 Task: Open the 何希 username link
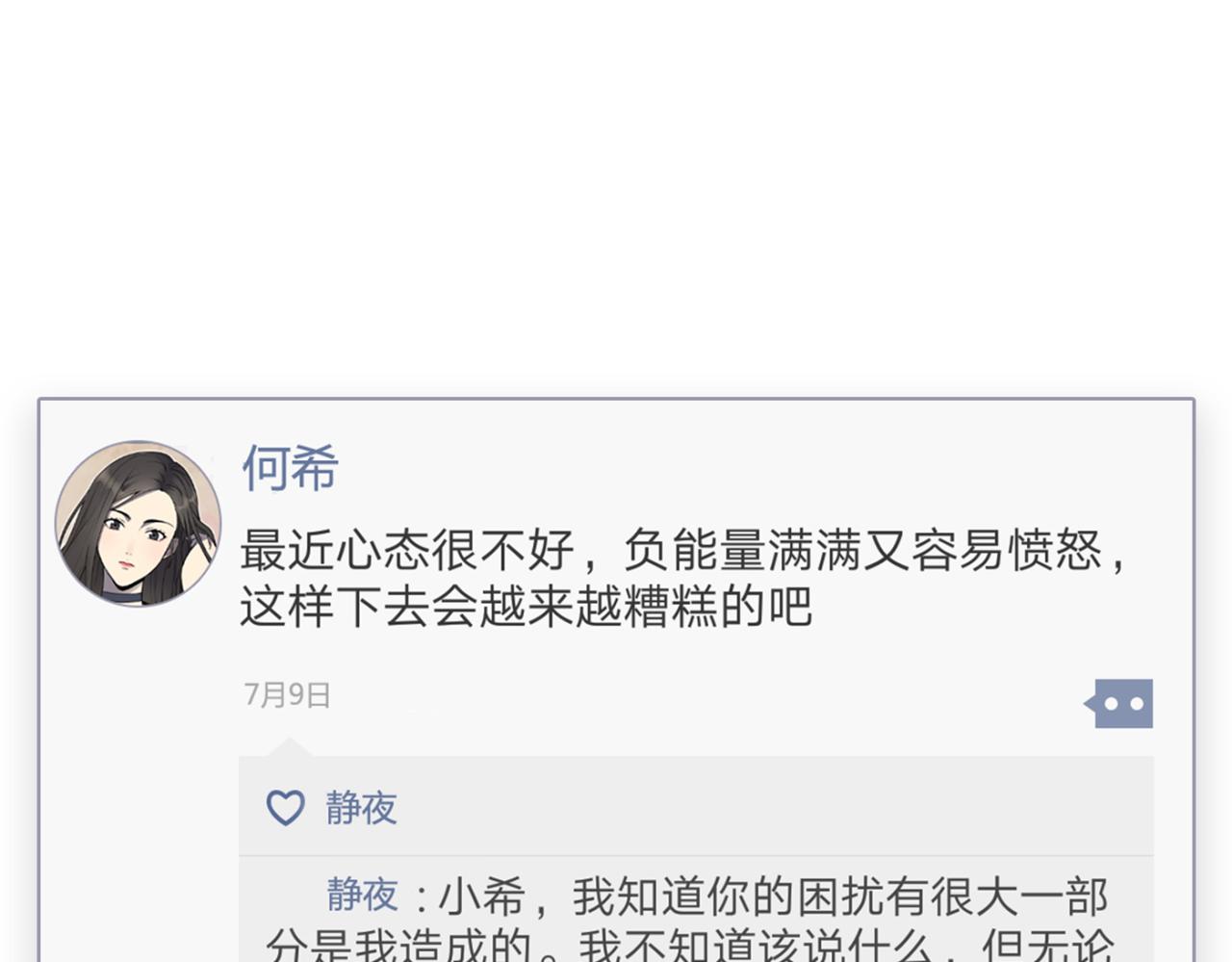click(290, 469)
